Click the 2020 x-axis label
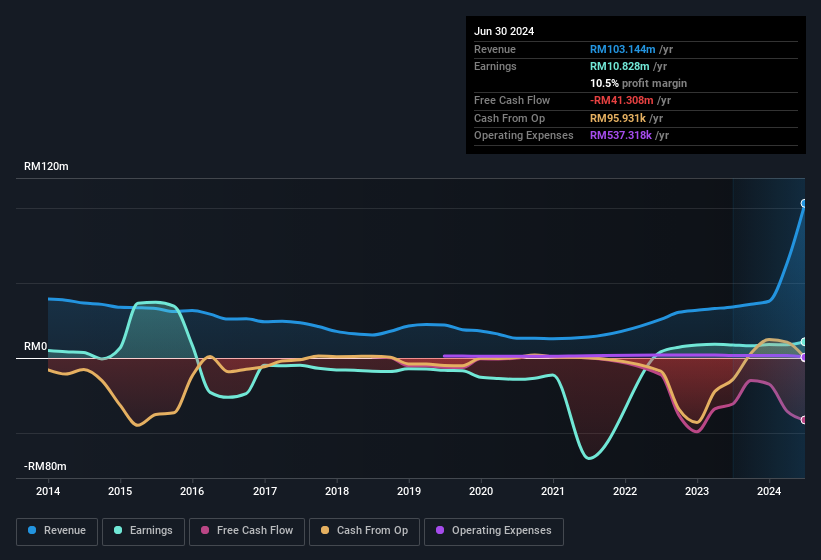The image size is (821, 560). pos(481,491)
